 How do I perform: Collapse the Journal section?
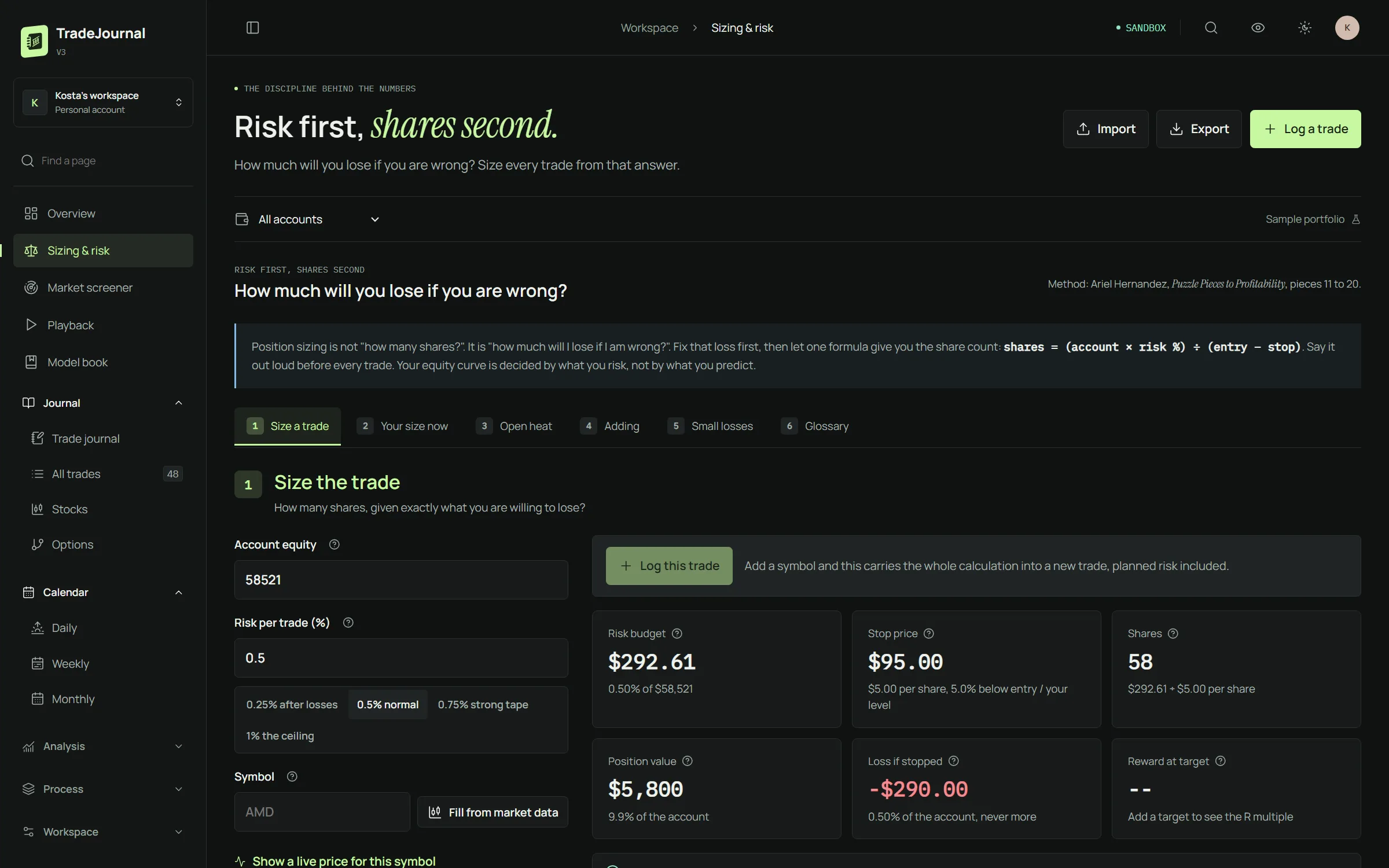(x=103, y=403)
